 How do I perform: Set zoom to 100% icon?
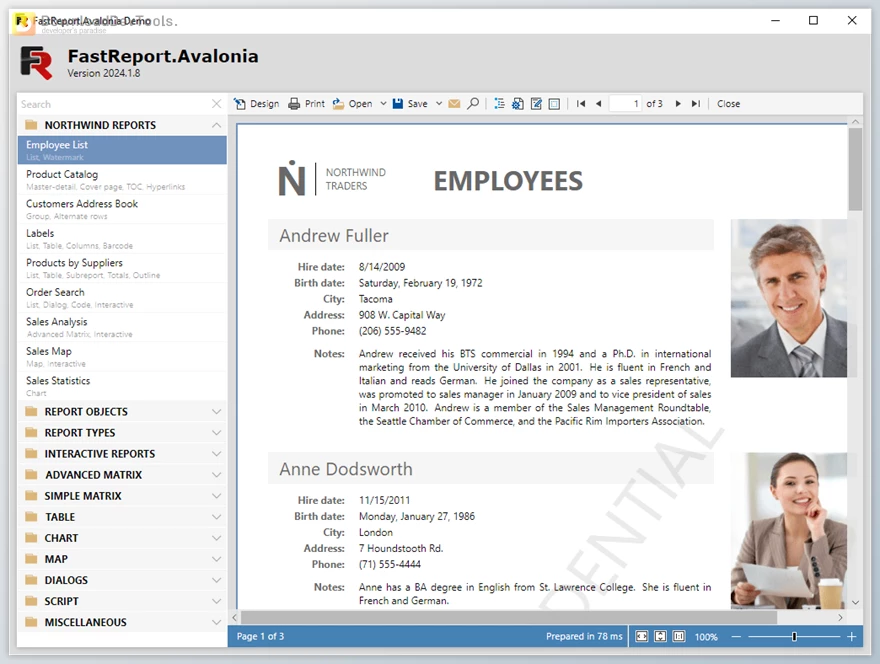[679, 636]
